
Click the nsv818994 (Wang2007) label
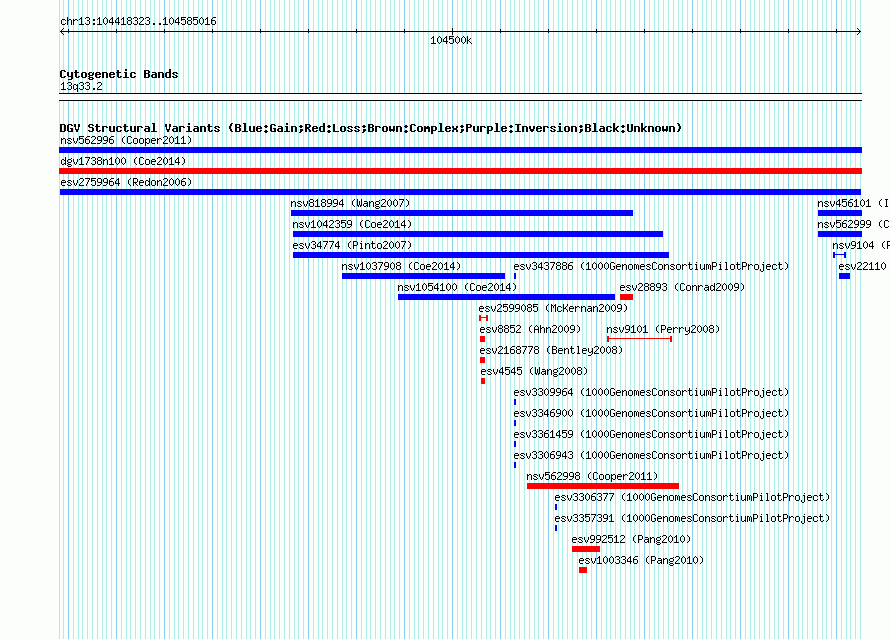click(x=350, y=203)
